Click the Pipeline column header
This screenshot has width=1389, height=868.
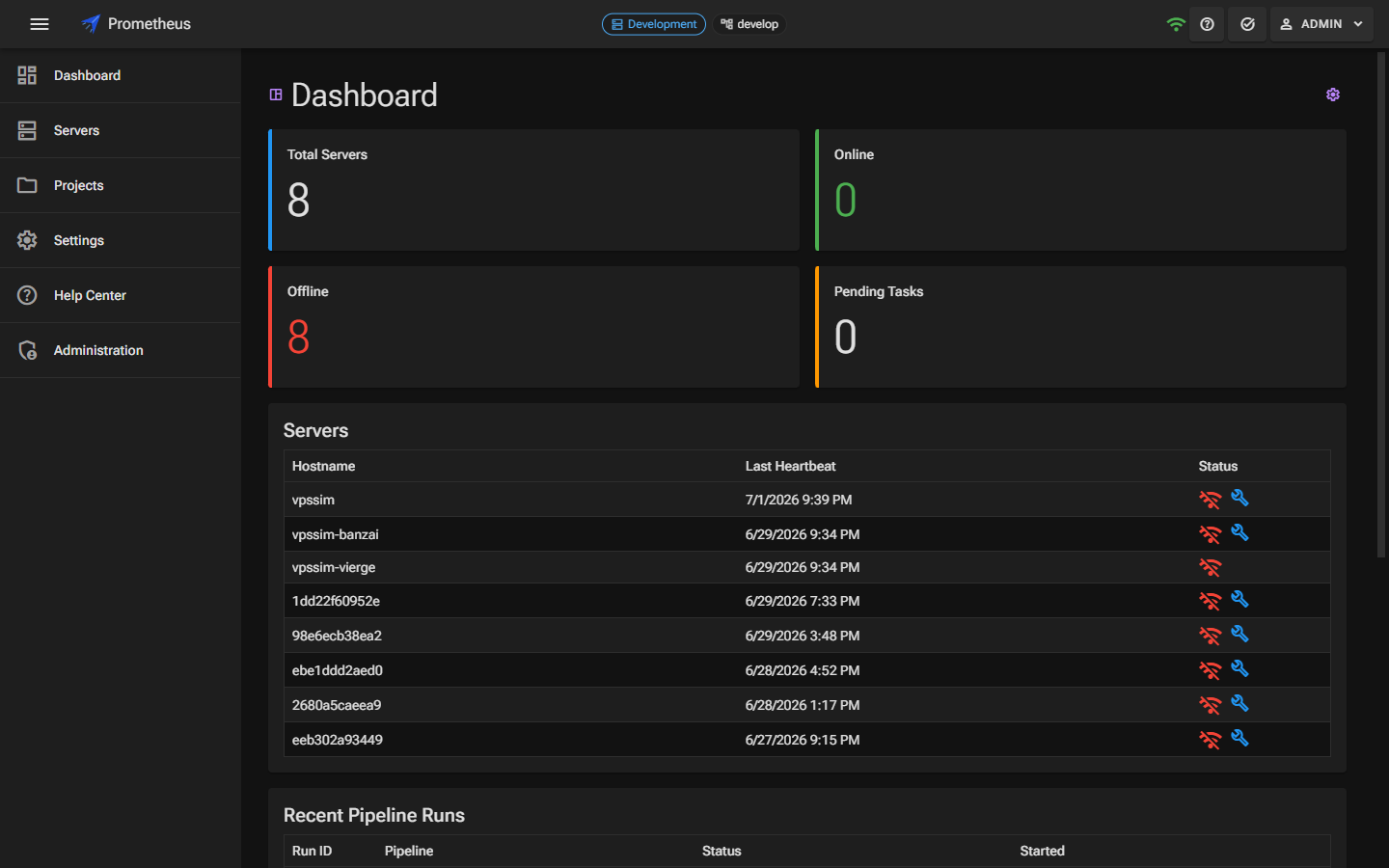[409, 851]
